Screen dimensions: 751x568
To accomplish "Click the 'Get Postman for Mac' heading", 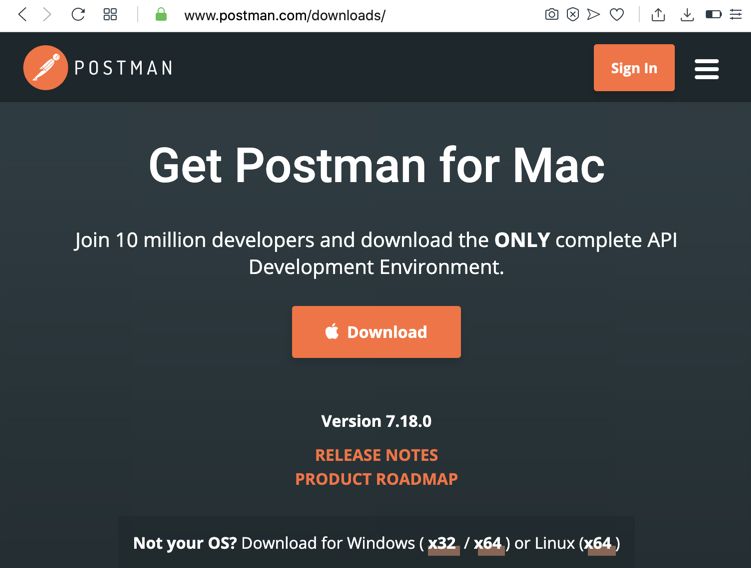I will click(376, 166).
